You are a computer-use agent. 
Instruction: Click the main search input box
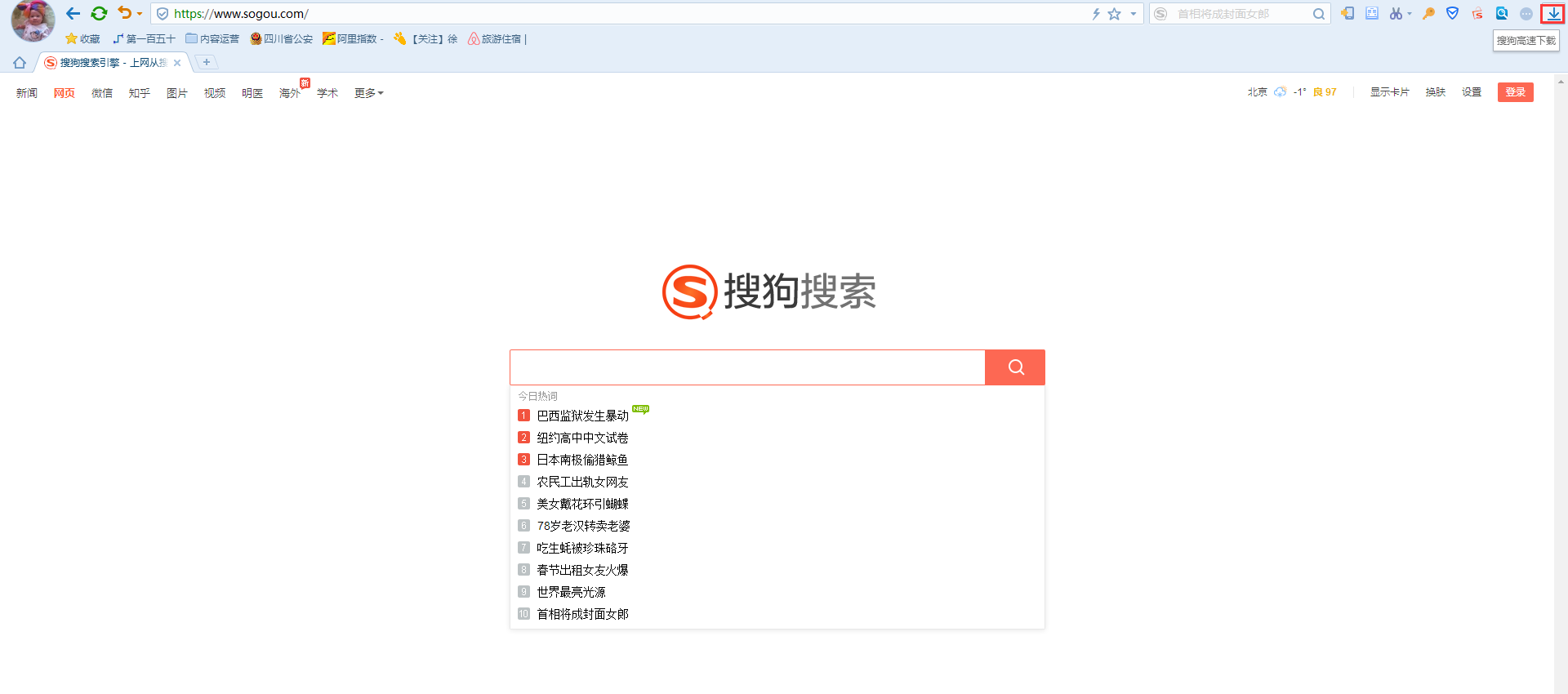click(747, 367)
